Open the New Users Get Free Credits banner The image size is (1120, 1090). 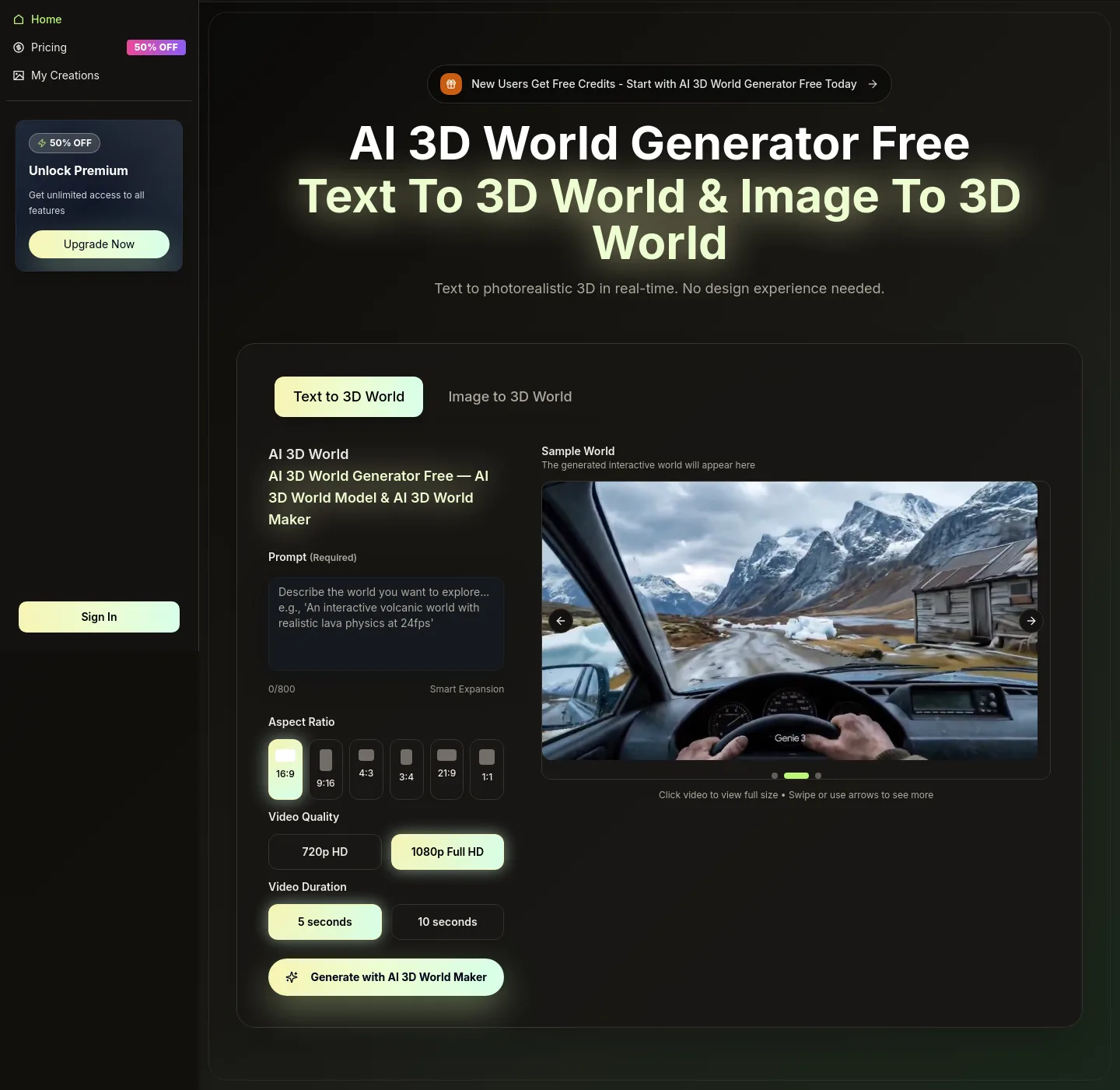[x=659, y=84]
